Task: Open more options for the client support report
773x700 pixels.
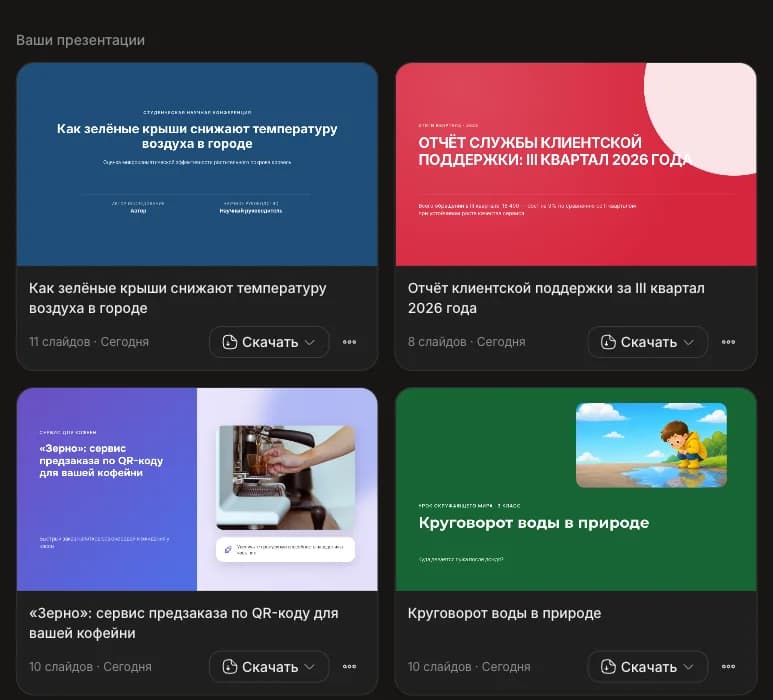Action: click(x=728, y=342)
